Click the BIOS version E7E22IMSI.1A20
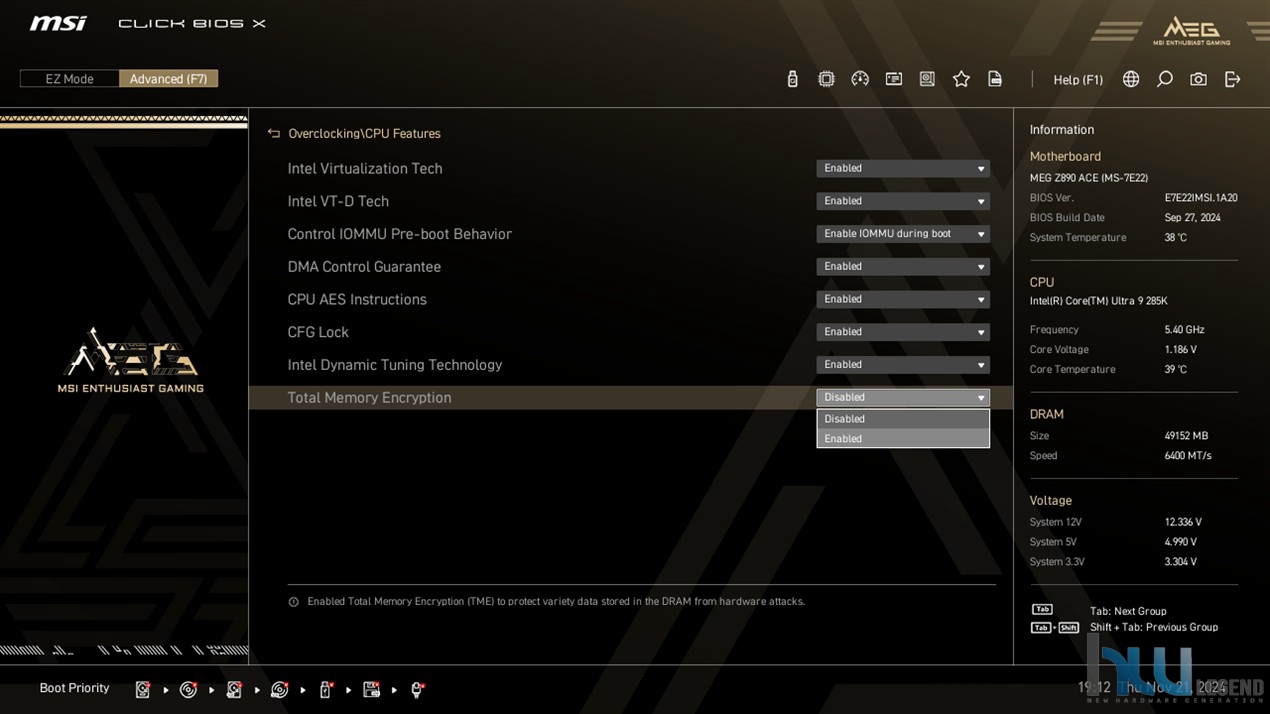This screenshot has height=714, width=1270. pos(1201,198)
